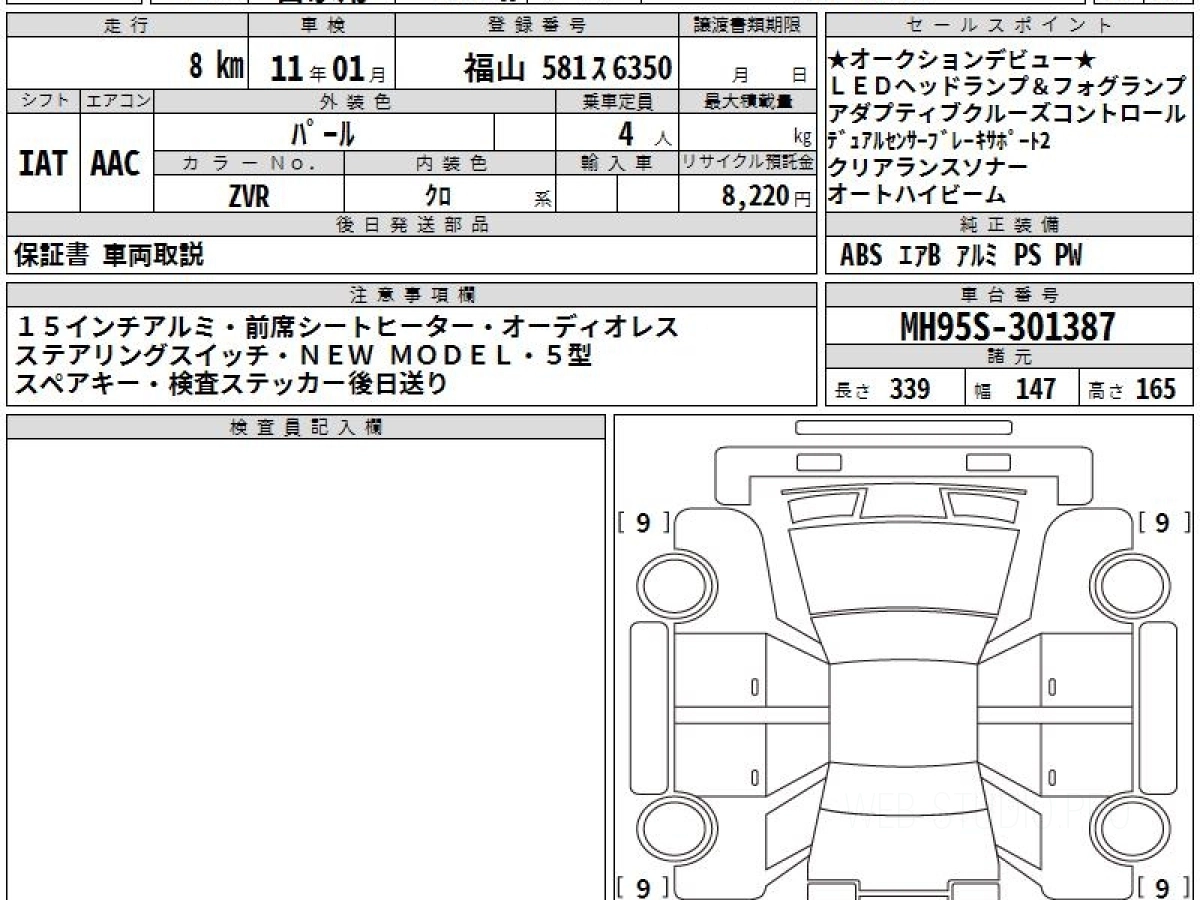1200x900 pixels.
Task: Select アダプティブクルーズコントロール text
Action: [x=1007, y=114]
